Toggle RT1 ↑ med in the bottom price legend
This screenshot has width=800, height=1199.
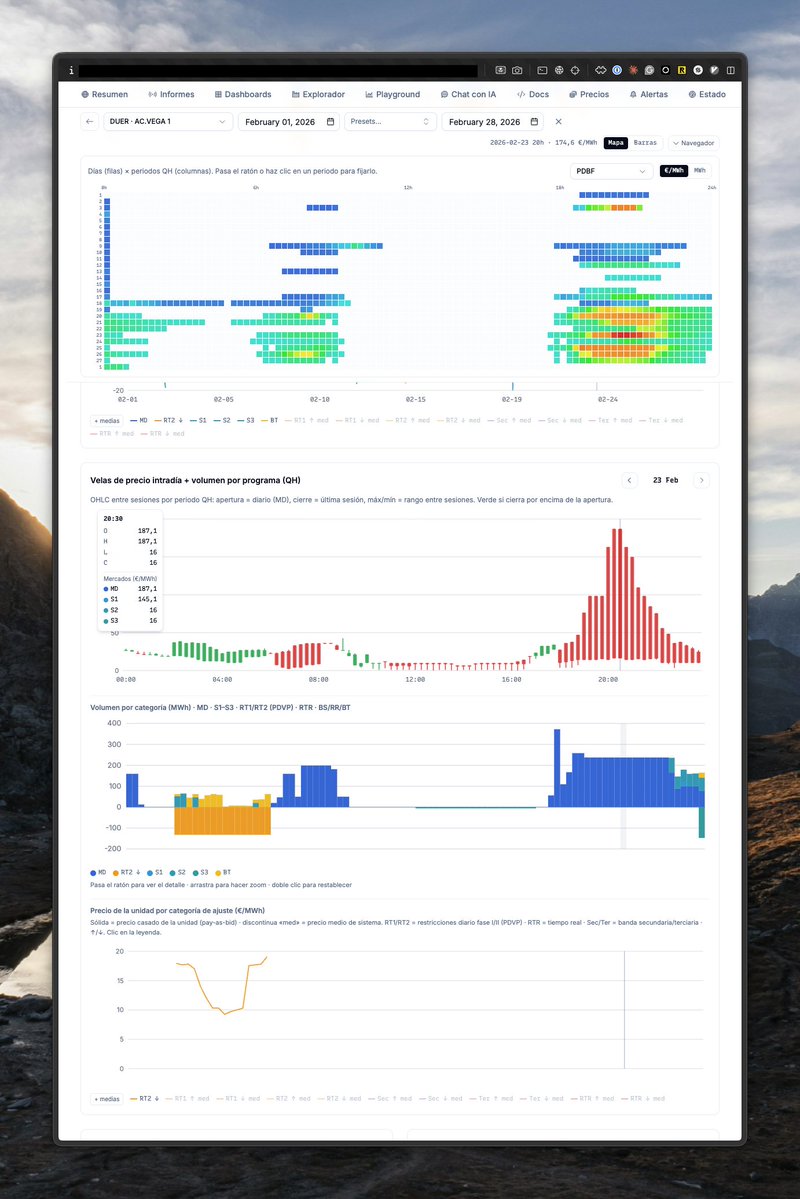coord(187,1099)
